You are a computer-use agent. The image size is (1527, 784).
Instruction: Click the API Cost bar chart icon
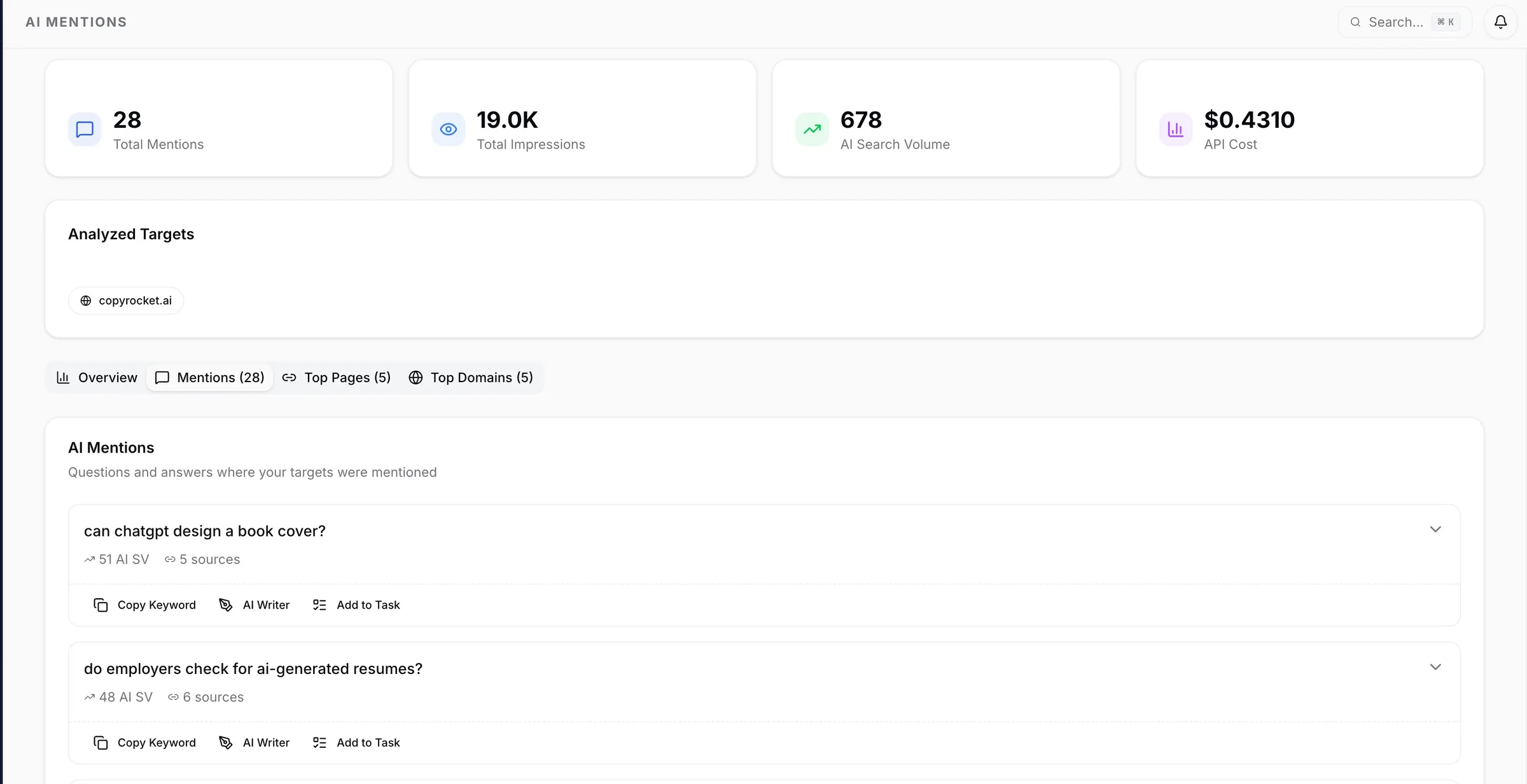[1175, 130]
